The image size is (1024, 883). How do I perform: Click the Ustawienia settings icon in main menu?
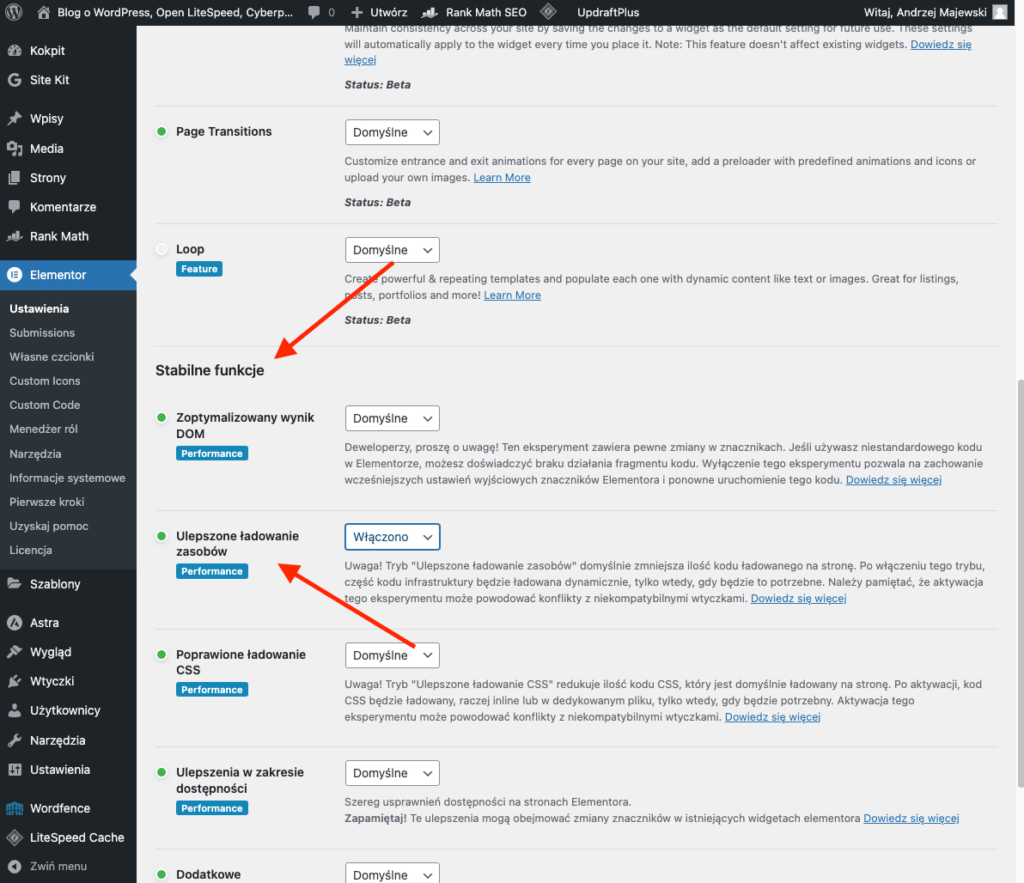pyautogui.click(x=14, y=770)
